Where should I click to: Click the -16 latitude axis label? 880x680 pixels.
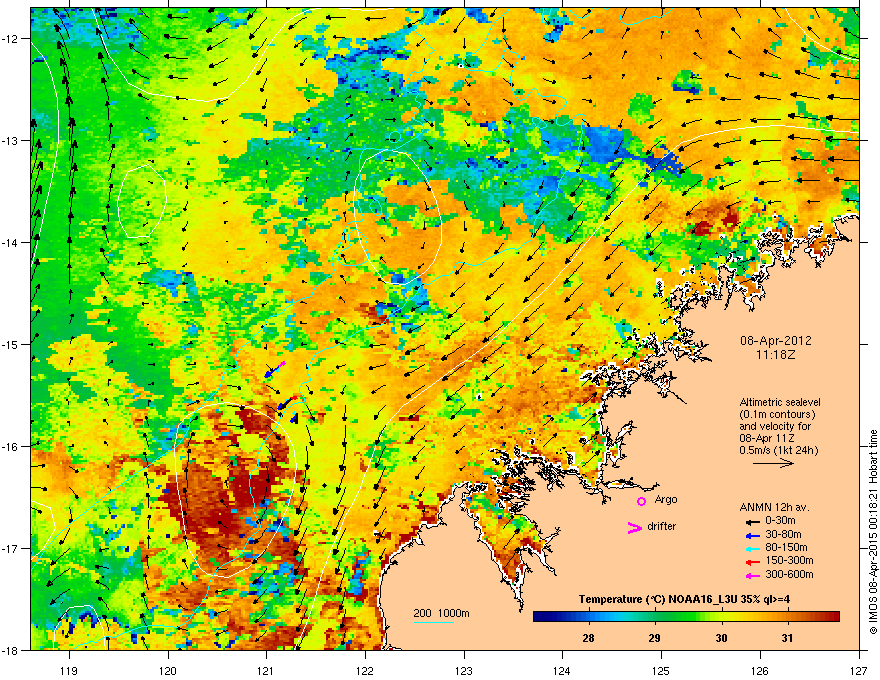tap(11, 447)
